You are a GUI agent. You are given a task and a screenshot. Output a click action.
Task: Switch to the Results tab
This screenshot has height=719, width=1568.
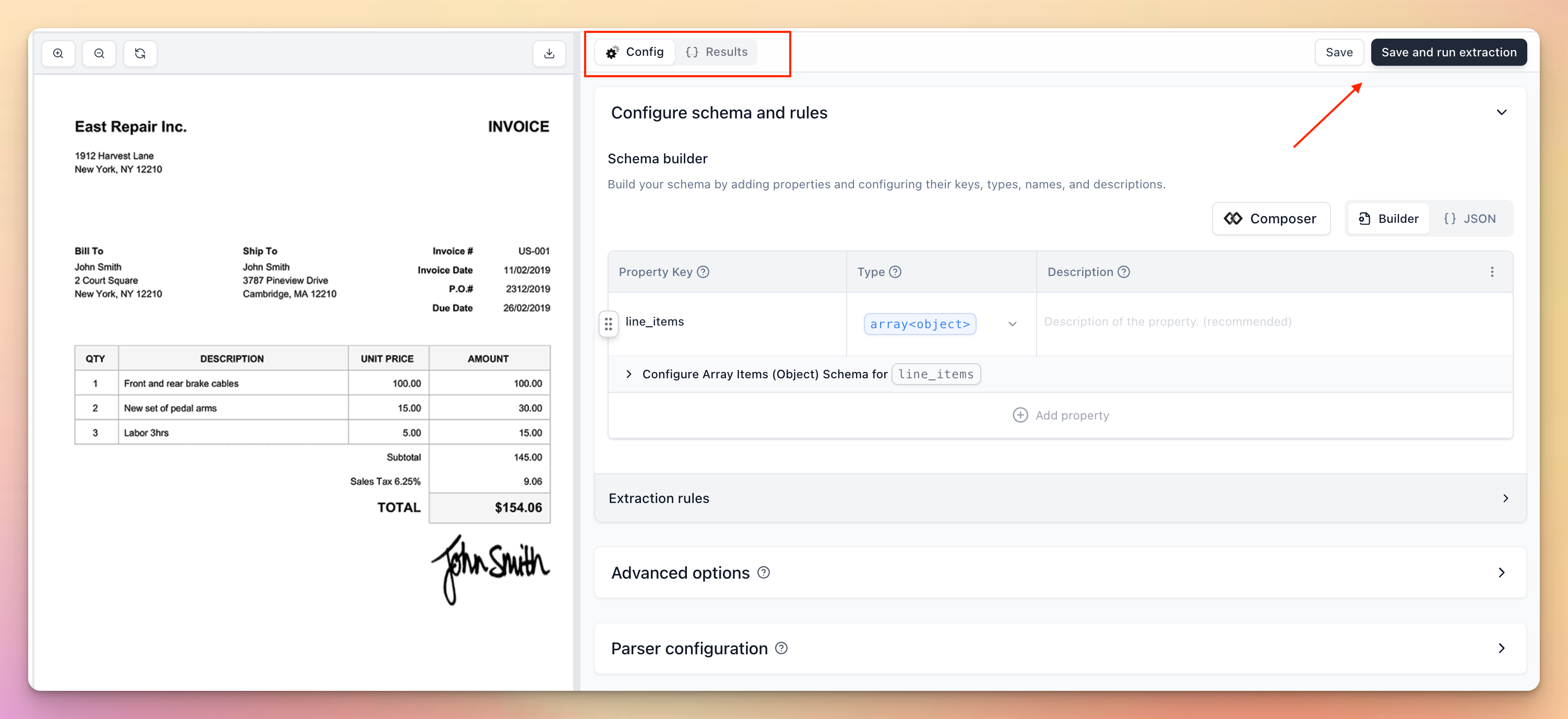pyautogui.click(x=717, y=52)
